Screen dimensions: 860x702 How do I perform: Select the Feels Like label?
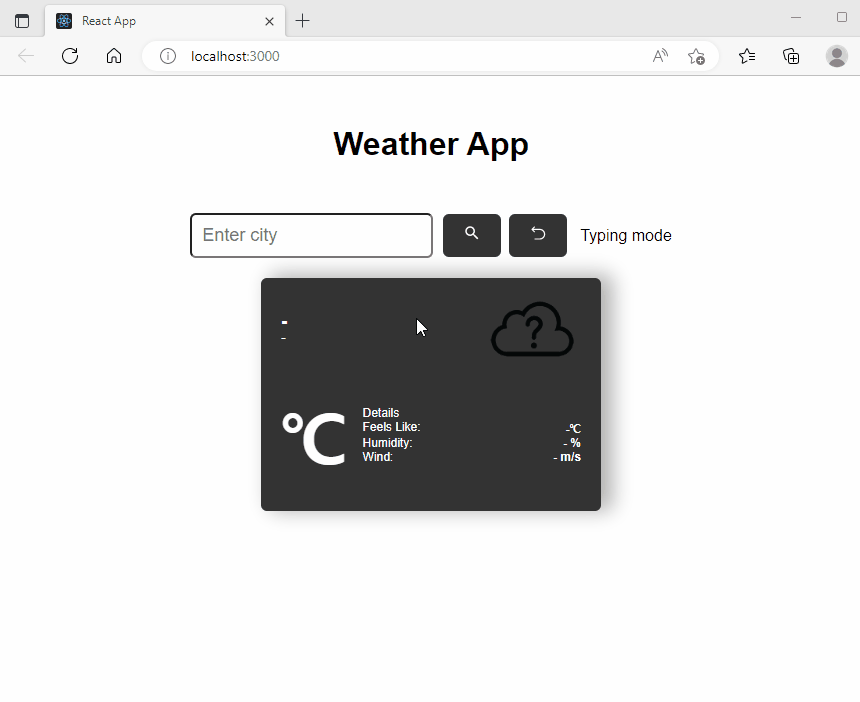(x=391, y=427)
